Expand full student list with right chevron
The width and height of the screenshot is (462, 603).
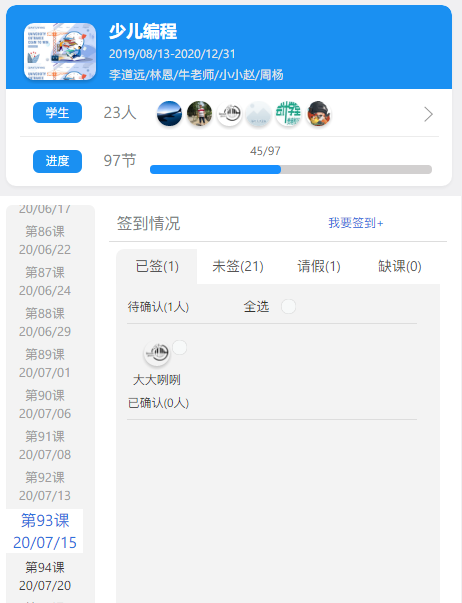(428, 114)
